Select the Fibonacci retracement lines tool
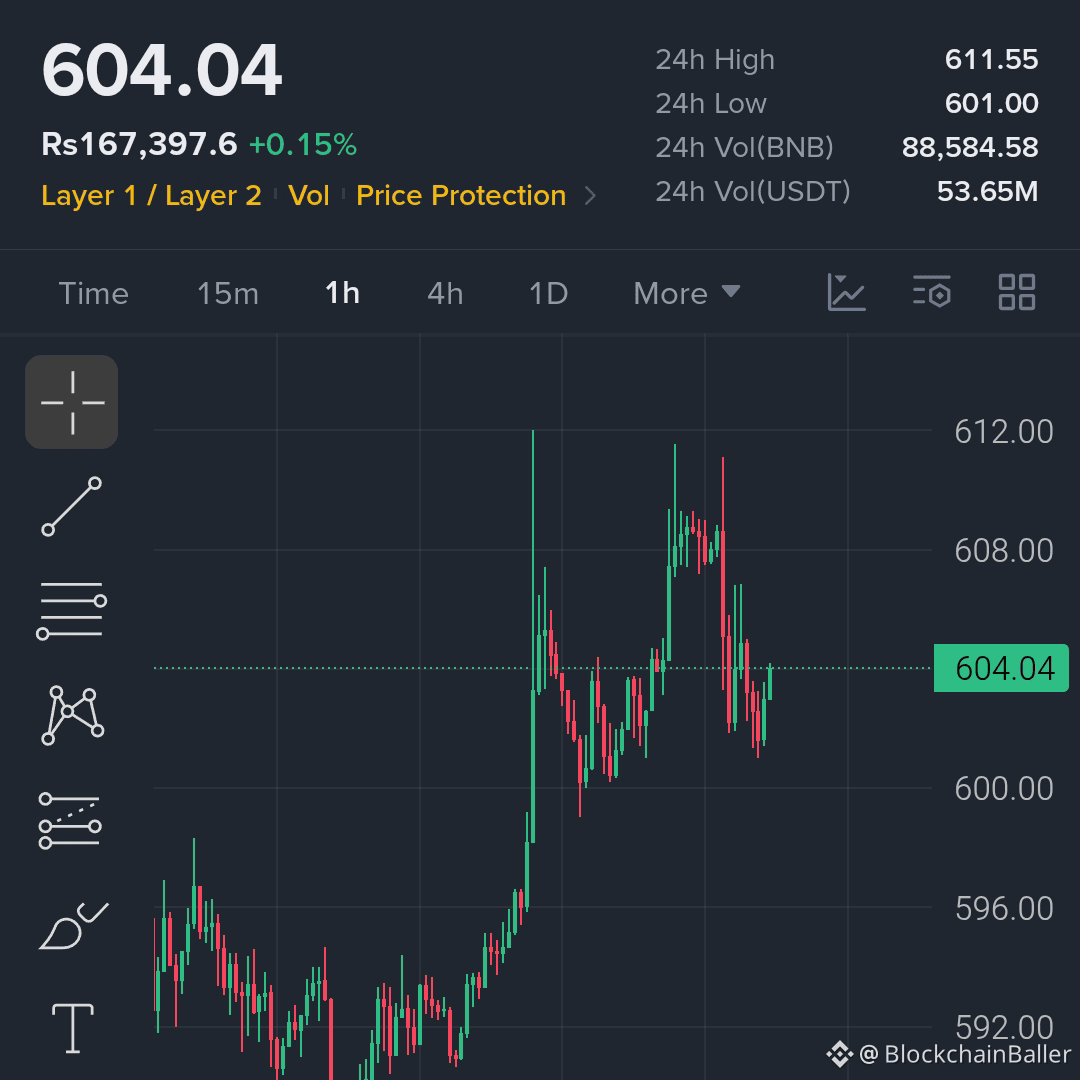Image resolution: width=1080 pixels, height=1080 pixels. [x=70, y=820]
